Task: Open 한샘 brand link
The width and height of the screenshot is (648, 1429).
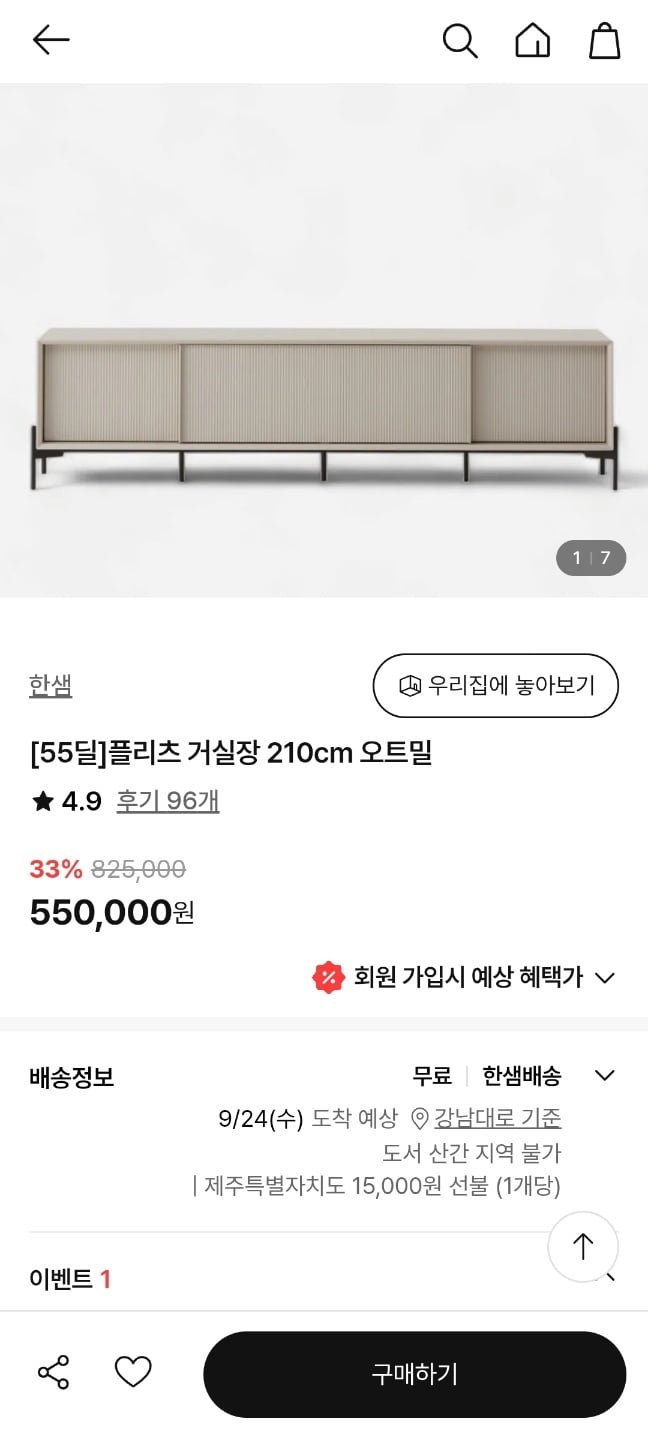Action: pos(51,685)
